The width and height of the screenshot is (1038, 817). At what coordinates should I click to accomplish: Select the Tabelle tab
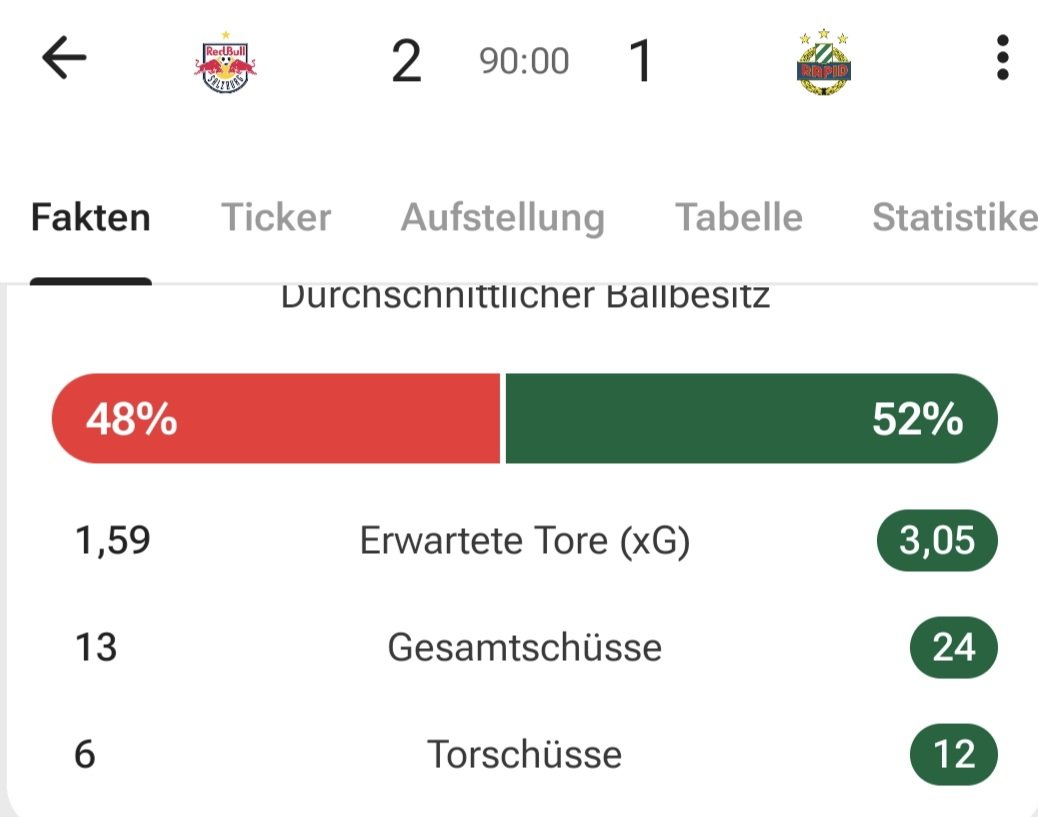tap(738, 217)
